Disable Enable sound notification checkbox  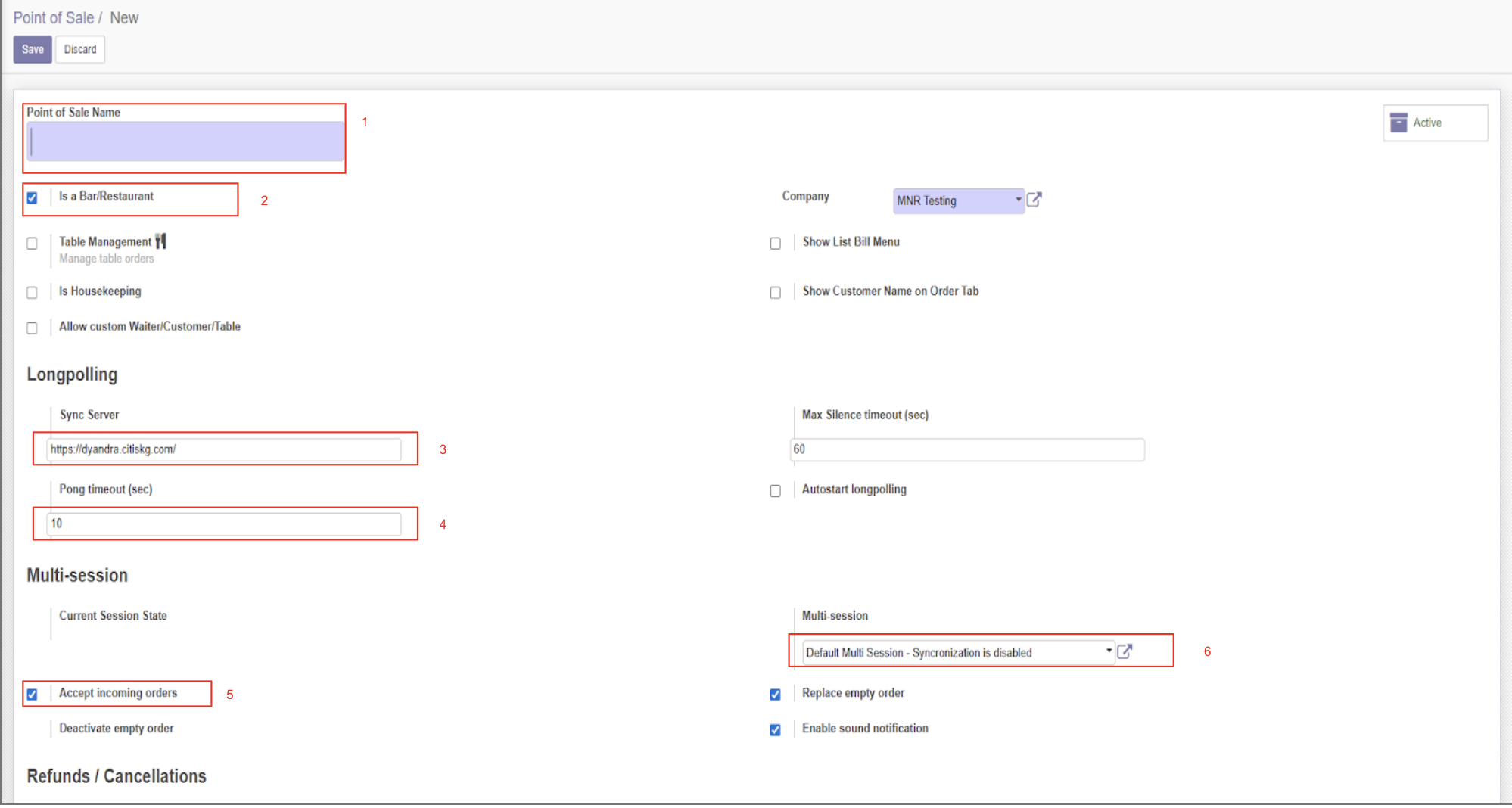click(x=775, y=730)
